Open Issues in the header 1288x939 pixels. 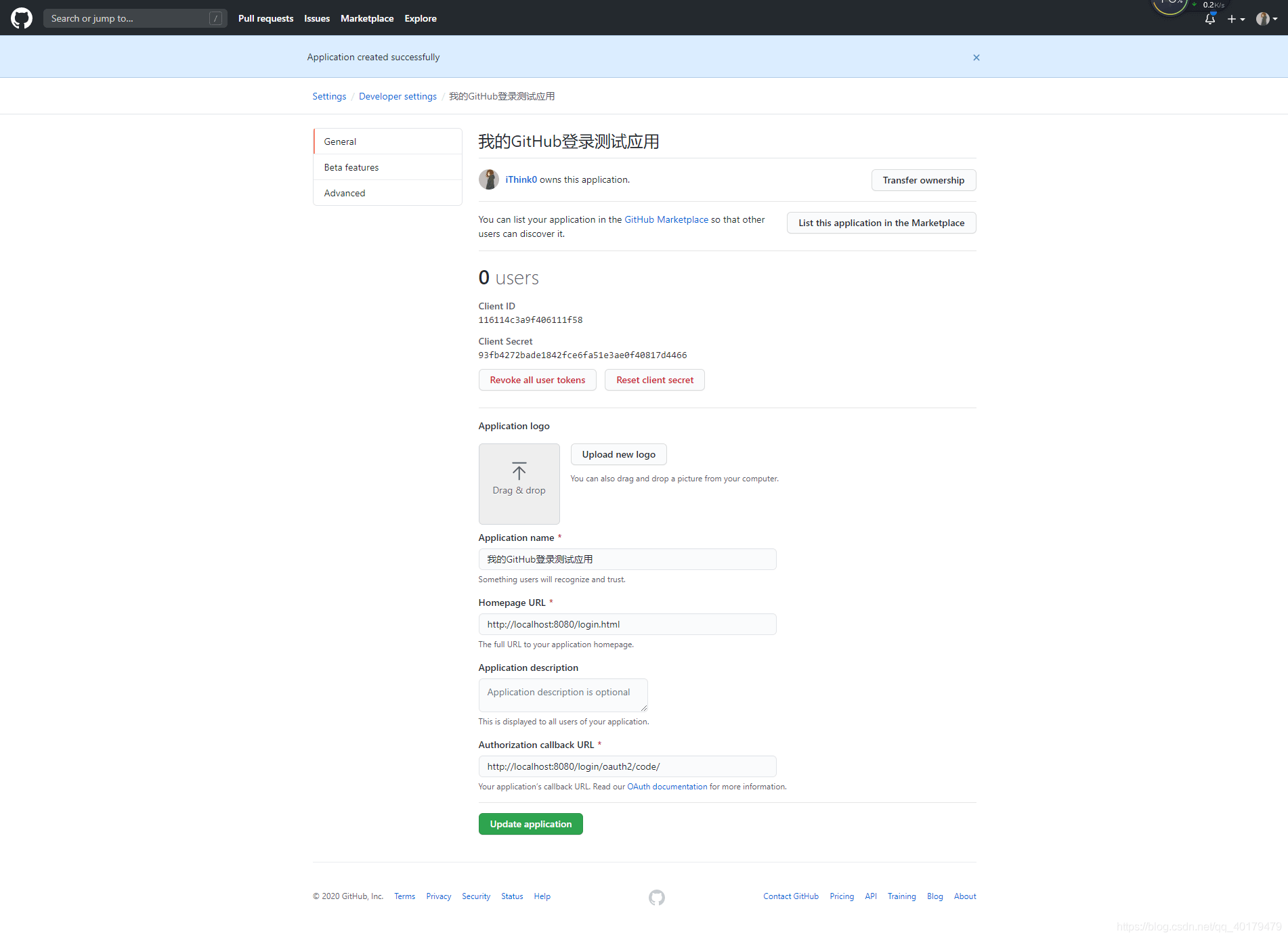[317, 18]
